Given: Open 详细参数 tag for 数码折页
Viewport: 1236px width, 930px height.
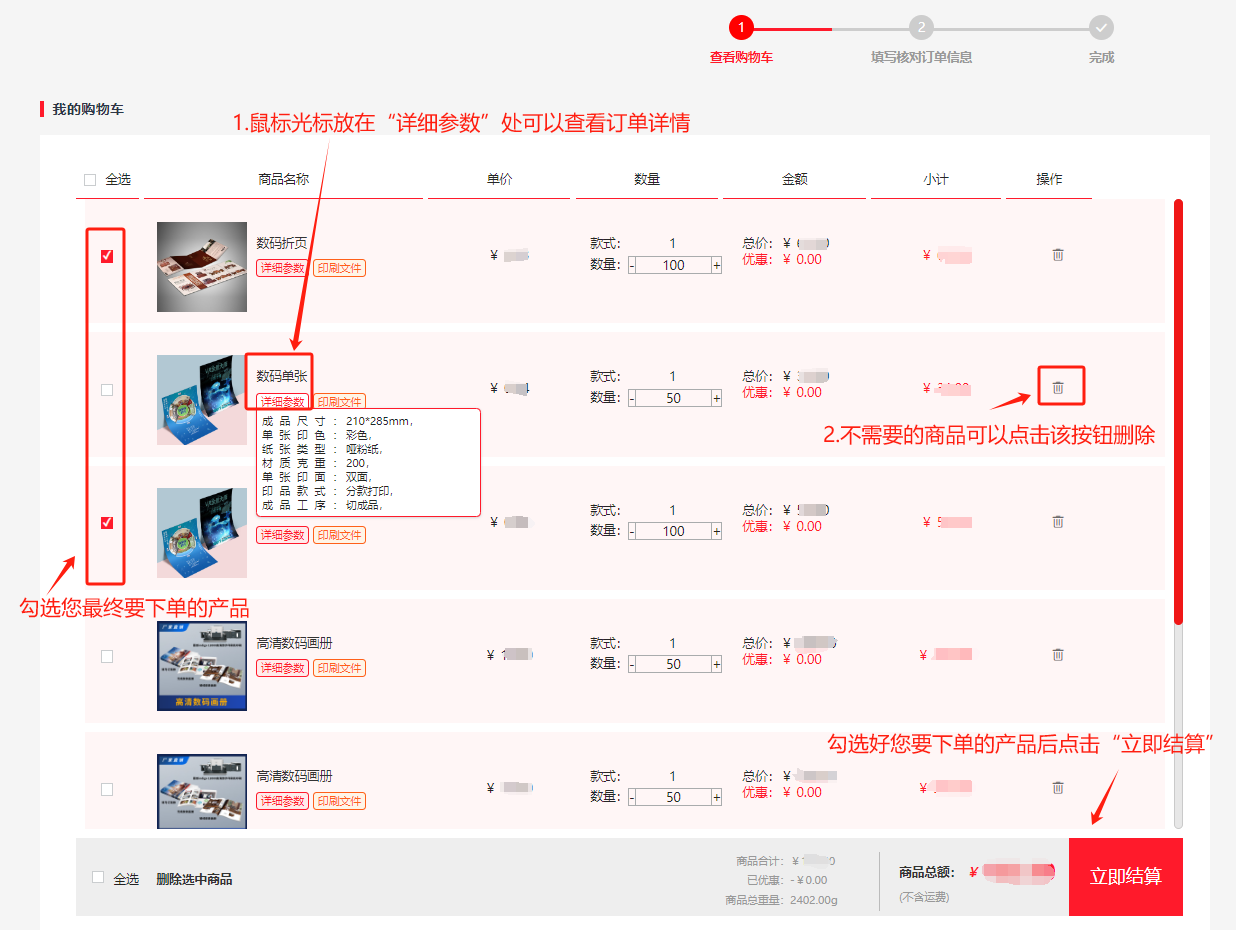Looking at the screenshot, I should click(x=282, y=268).
